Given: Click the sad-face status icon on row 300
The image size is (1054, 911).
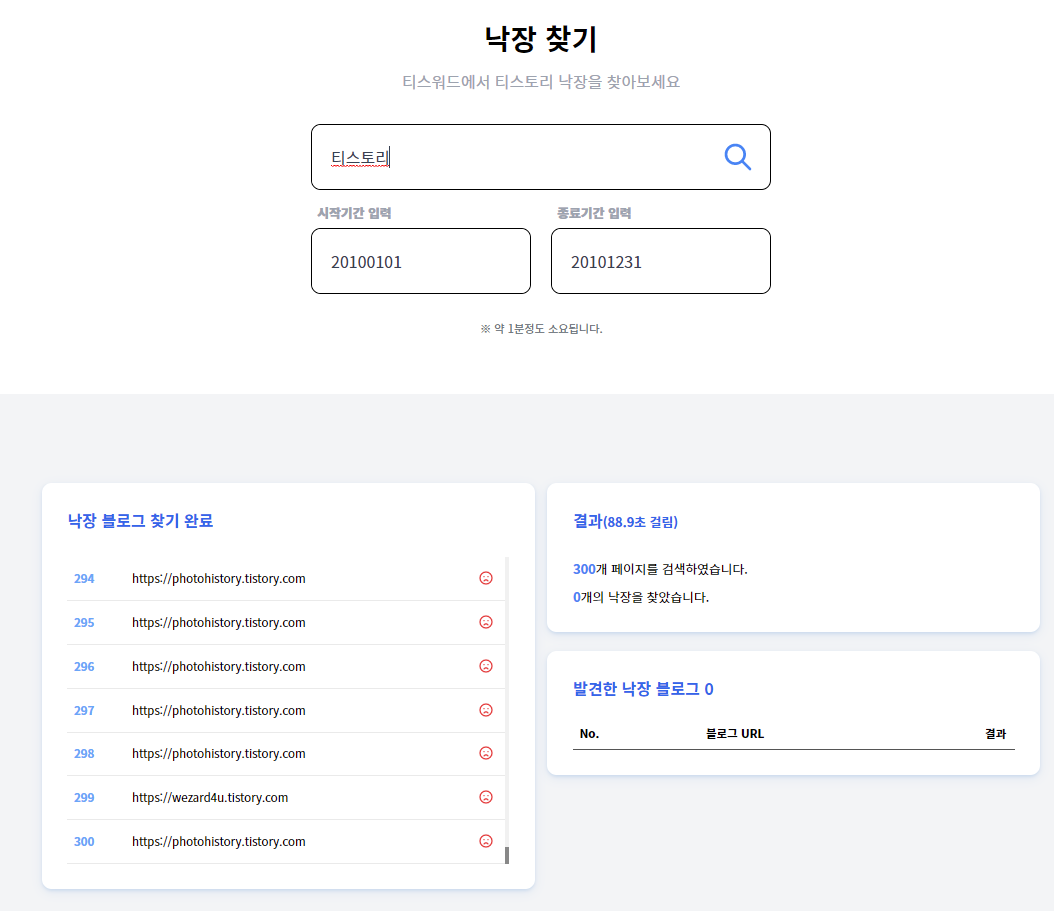Looking at the screenshot, I should 486,841.
